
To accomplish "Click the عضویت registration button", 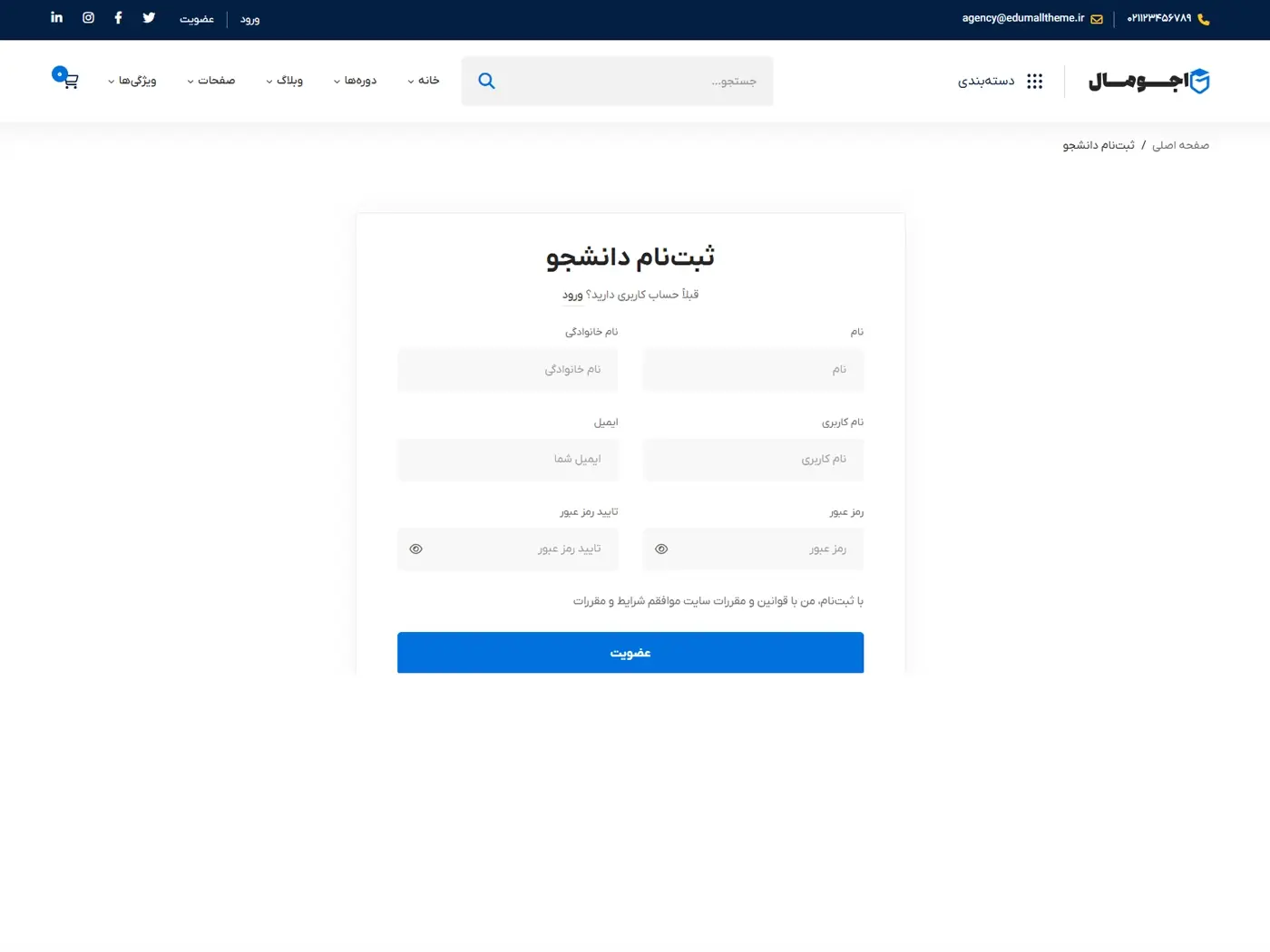I will click(x=630, y=652).
